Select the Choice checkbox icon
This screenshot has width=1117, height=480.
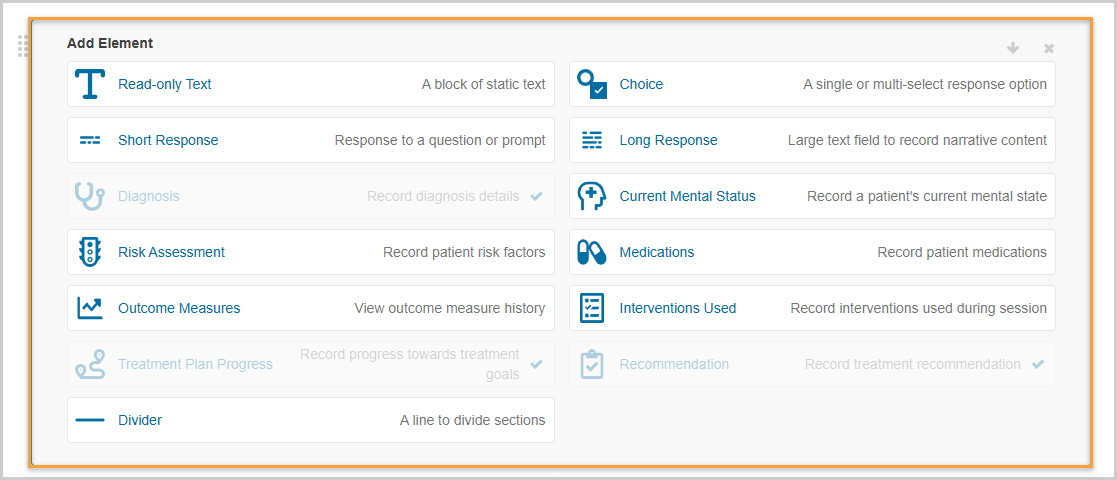pos(592,84)
